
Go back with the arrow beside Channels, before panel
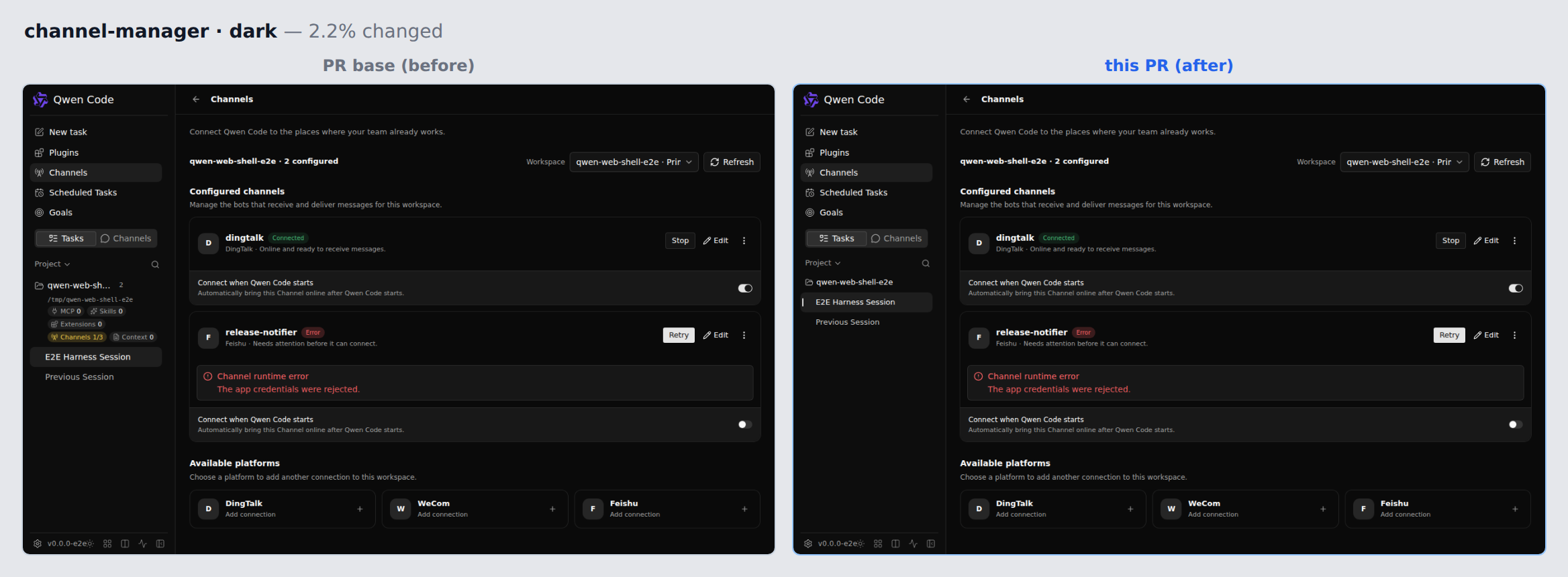196,99
